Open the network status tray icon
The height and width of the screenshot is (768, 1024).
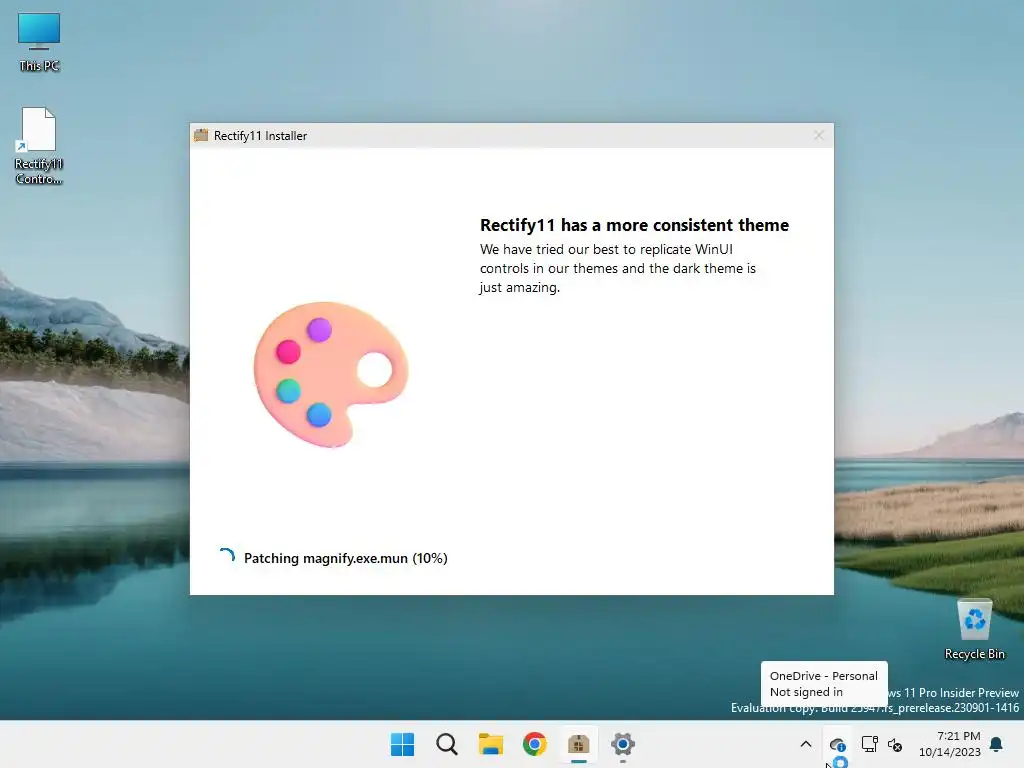(x=869, y=744)
